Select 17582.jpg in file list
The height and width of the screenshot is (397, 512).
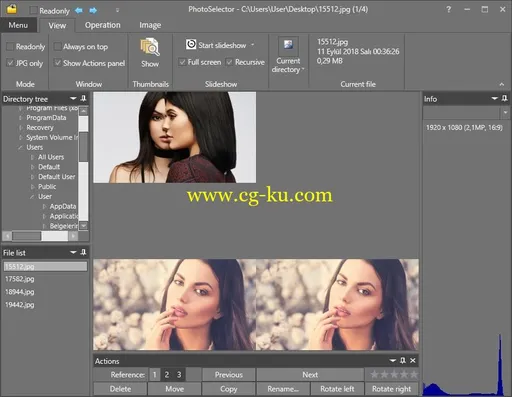(x=19, y=279)
